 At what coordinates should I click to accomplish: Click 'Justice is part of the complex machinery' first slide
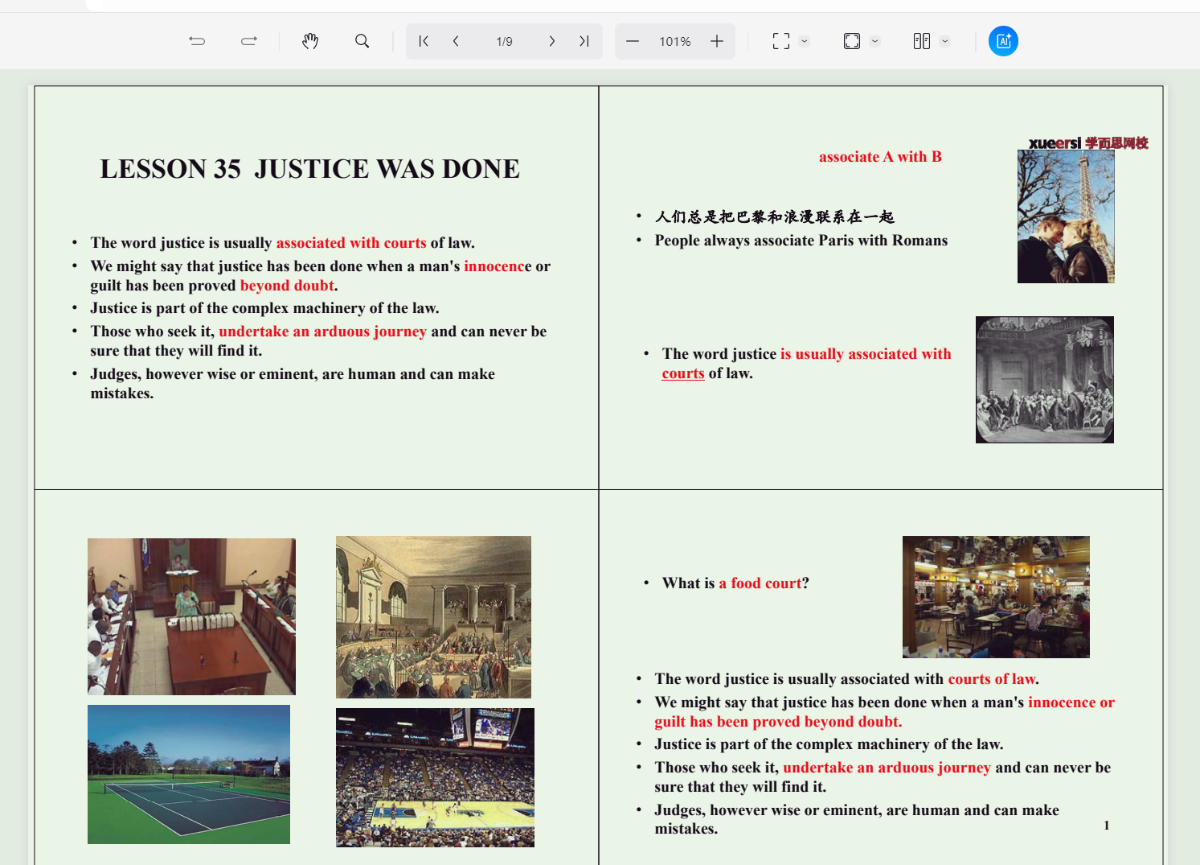click(264, 308)
